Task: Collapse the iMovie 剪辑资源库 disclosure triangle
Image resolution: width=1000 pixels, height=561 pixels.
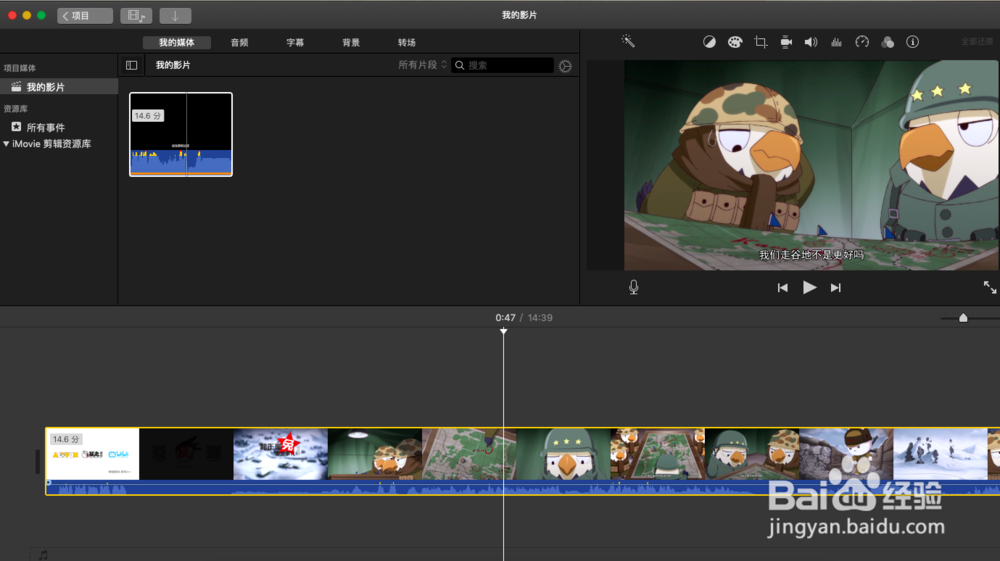Action: coord(6,143)
